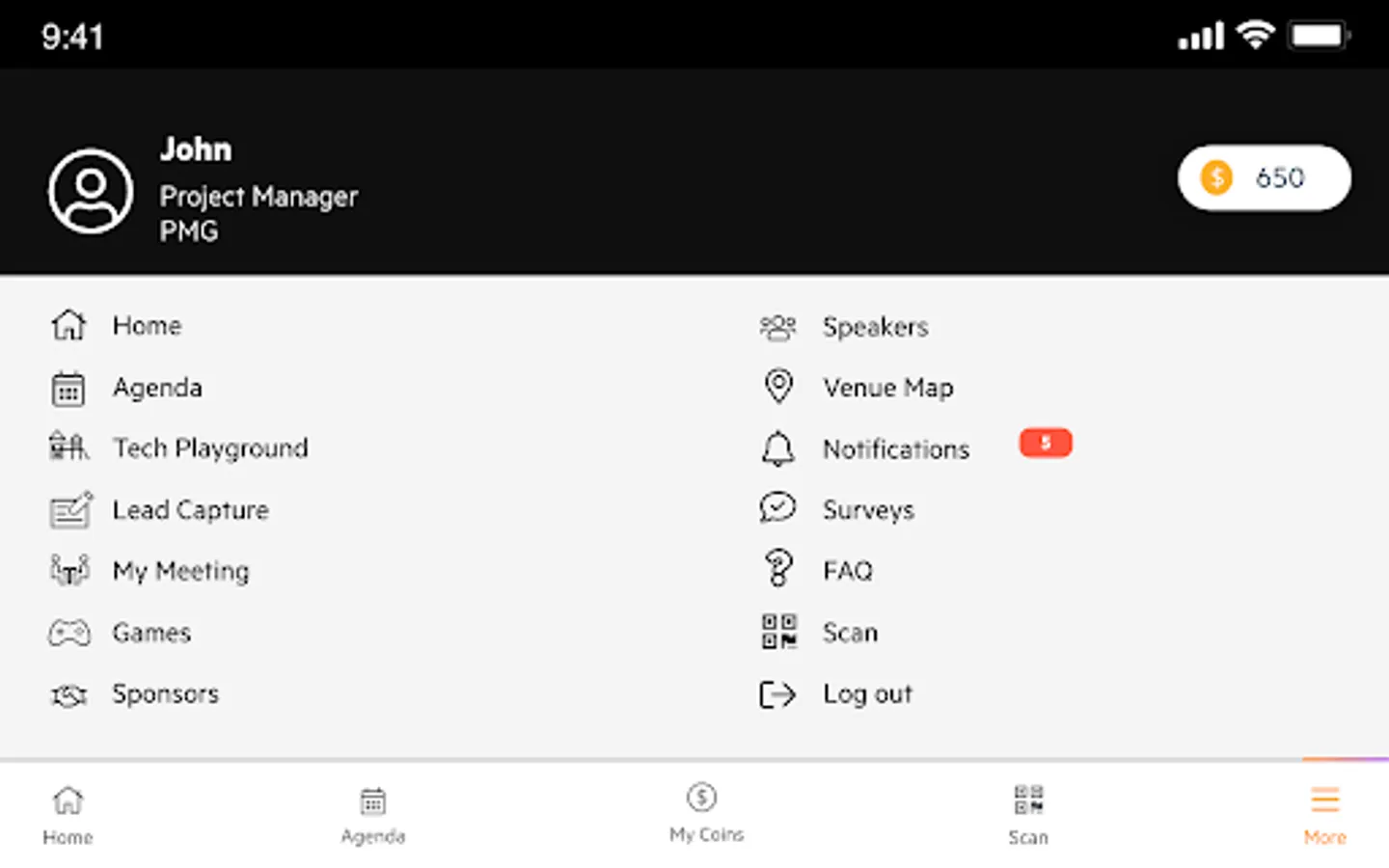Open Agenda from the menu list
The height and width of the screenshot is (868, 1389).
pos(157,388)
